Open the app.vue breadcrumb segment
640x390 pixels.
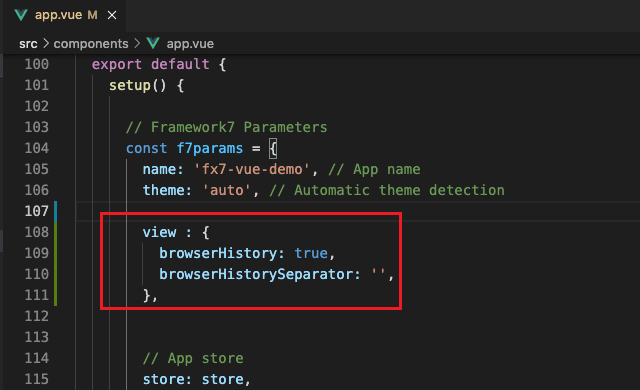tap(190, 44)
